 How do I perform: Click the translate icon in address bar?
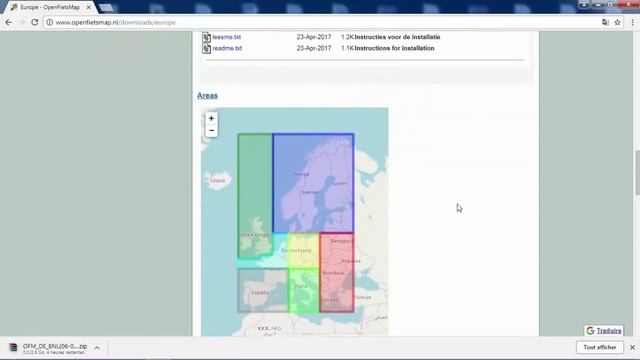tap(605, 22)
